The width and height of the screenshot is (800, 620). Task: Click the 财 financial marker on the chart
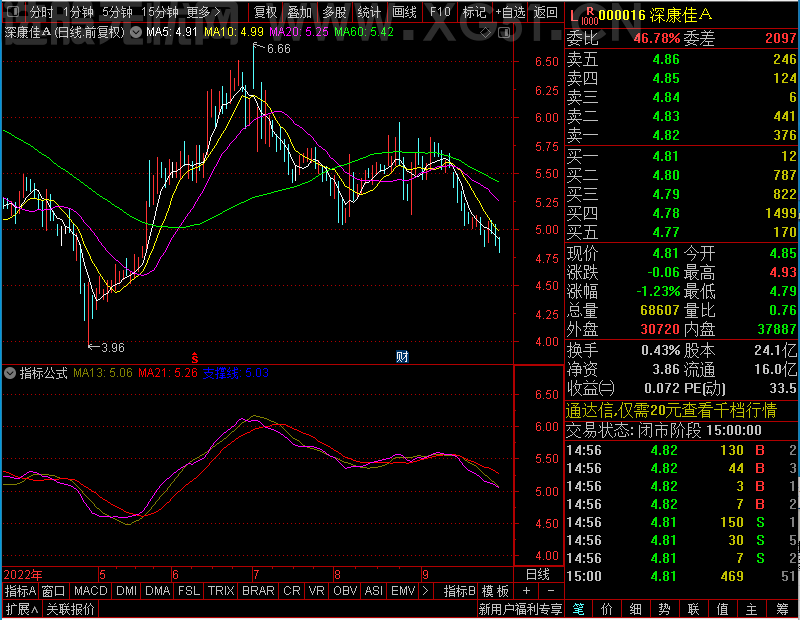[402, 357]
